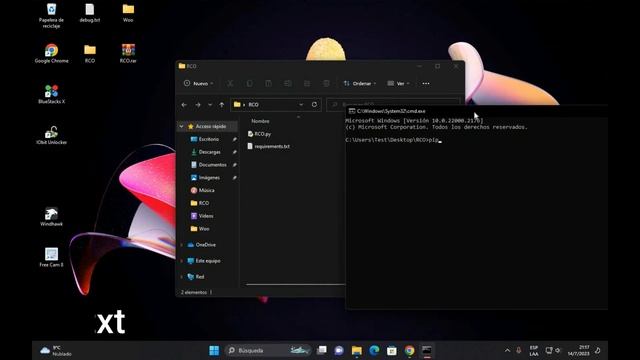
Task: Select Free Cam 8 desktop shortcut
Action: point(51,257)
